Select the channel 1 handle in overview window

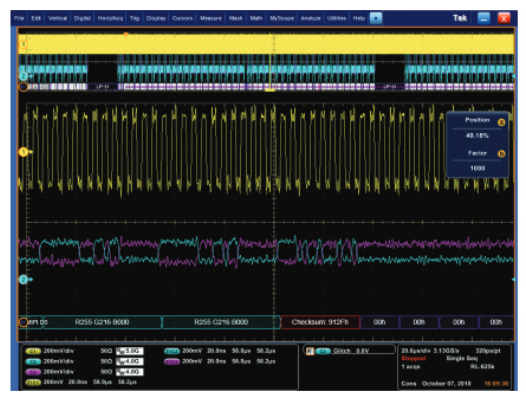click(x=23, y=44)
